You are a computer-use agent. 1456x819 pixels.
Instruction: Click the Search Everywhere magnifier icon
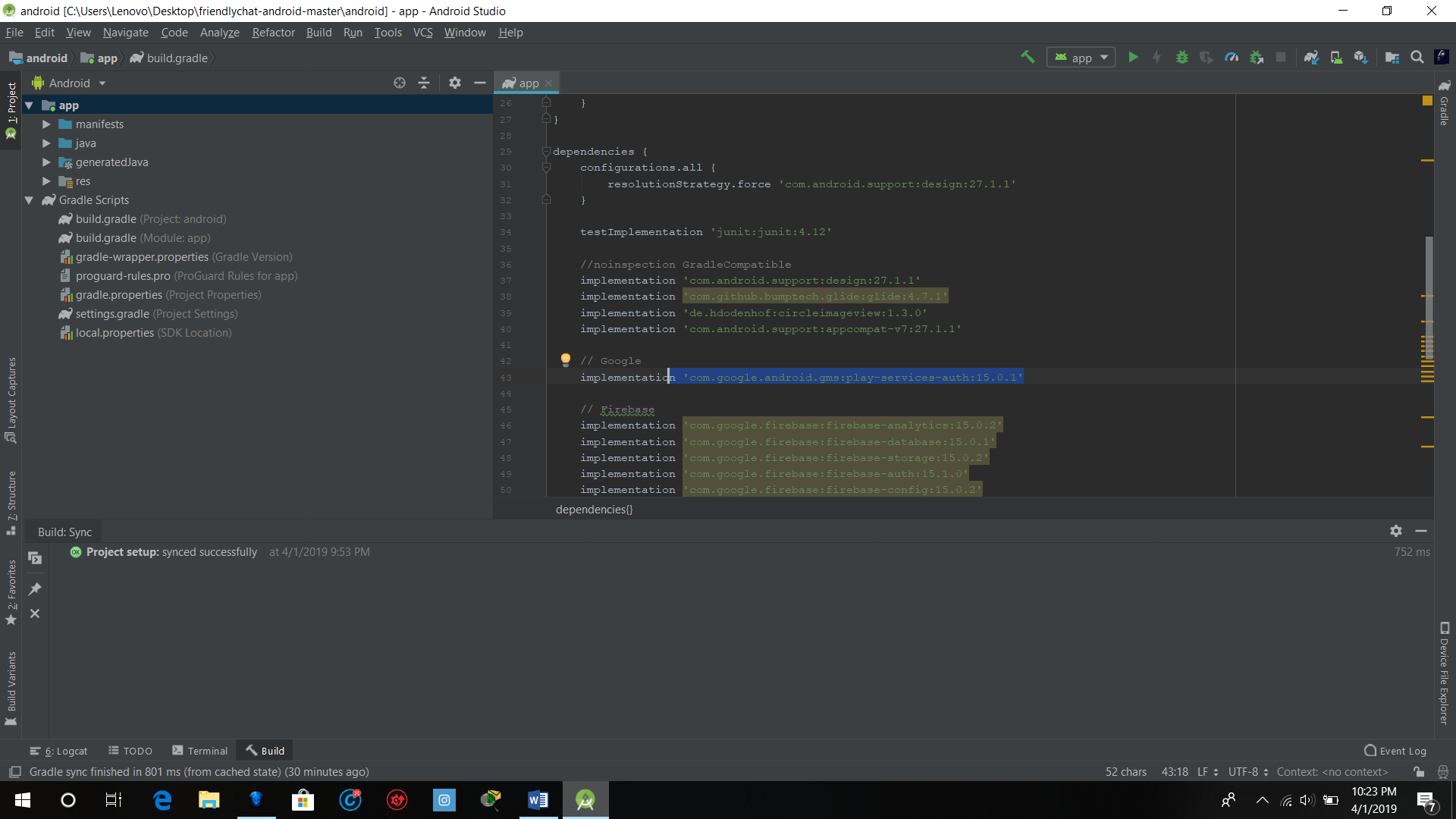(x=1417, y=57)
